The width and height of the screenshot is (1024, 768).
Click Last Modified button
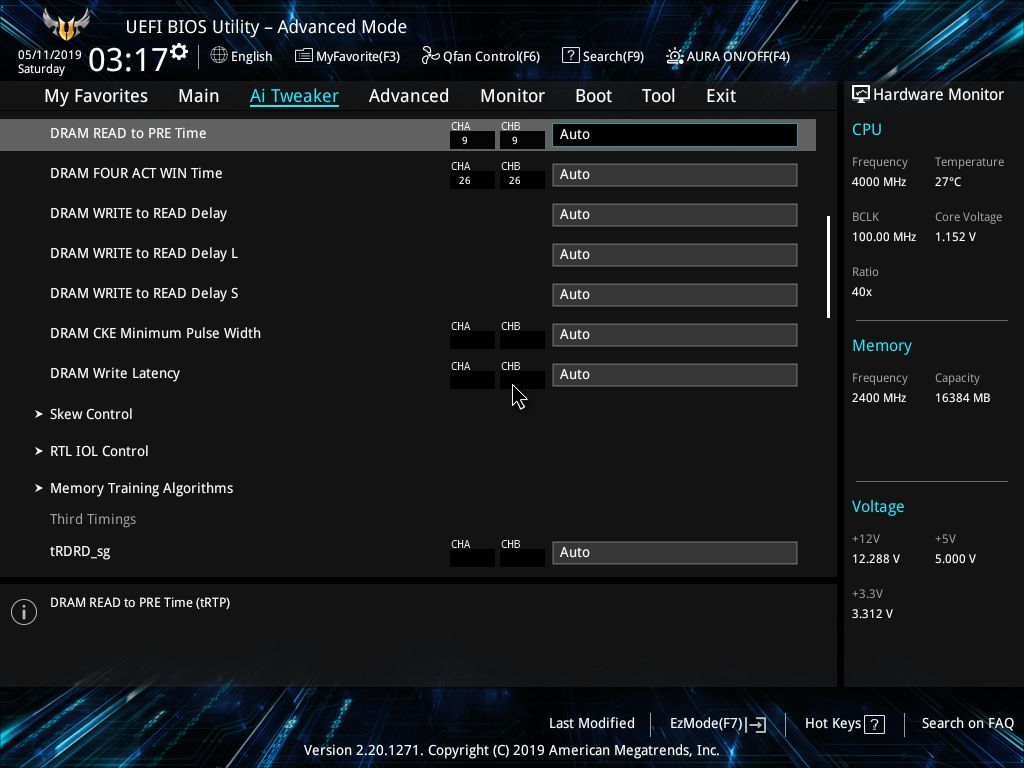click(x=592, y=723)
